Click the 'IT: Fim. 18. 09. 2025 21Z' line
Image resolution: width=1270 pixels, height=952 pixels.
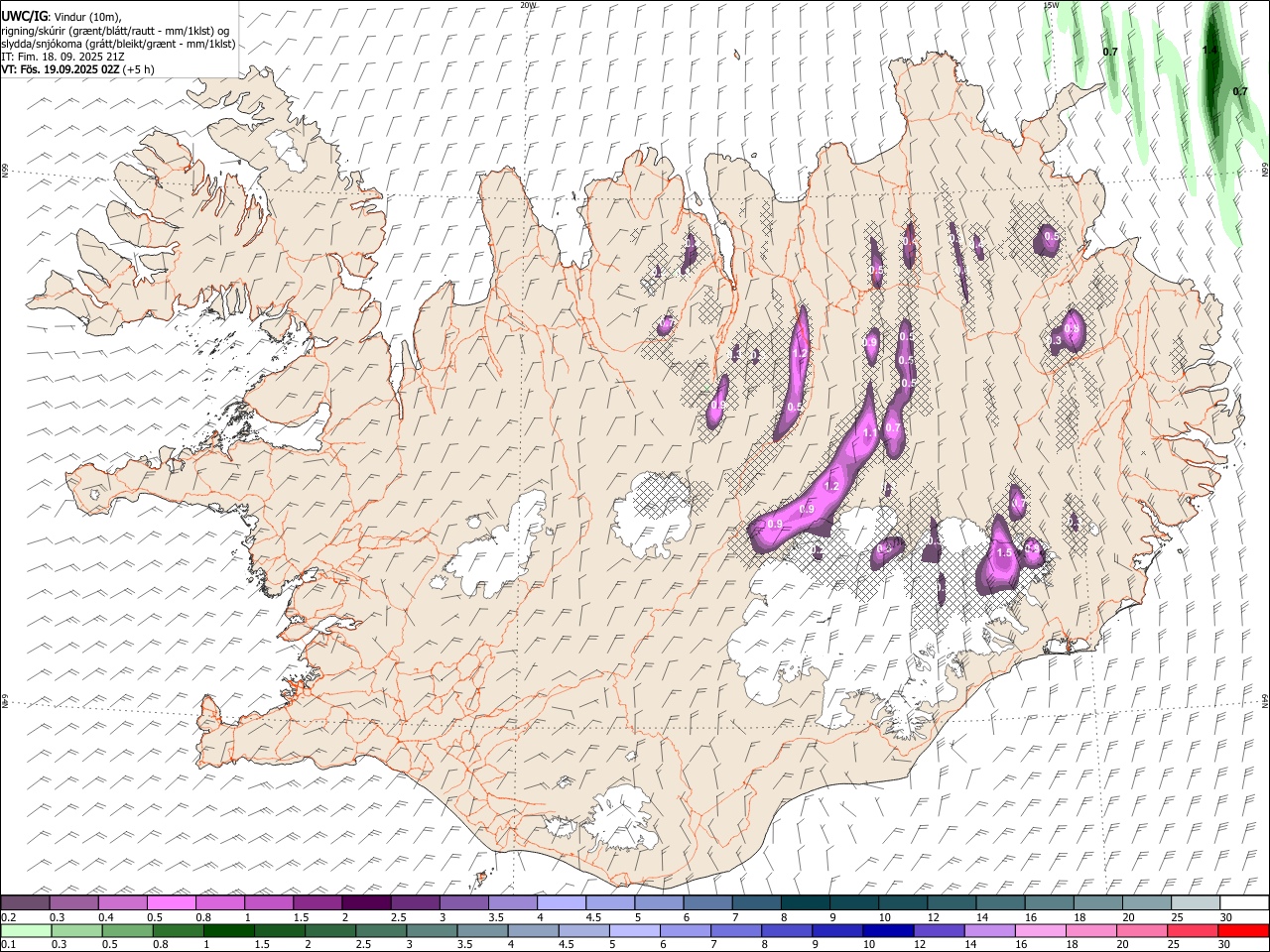63,58
